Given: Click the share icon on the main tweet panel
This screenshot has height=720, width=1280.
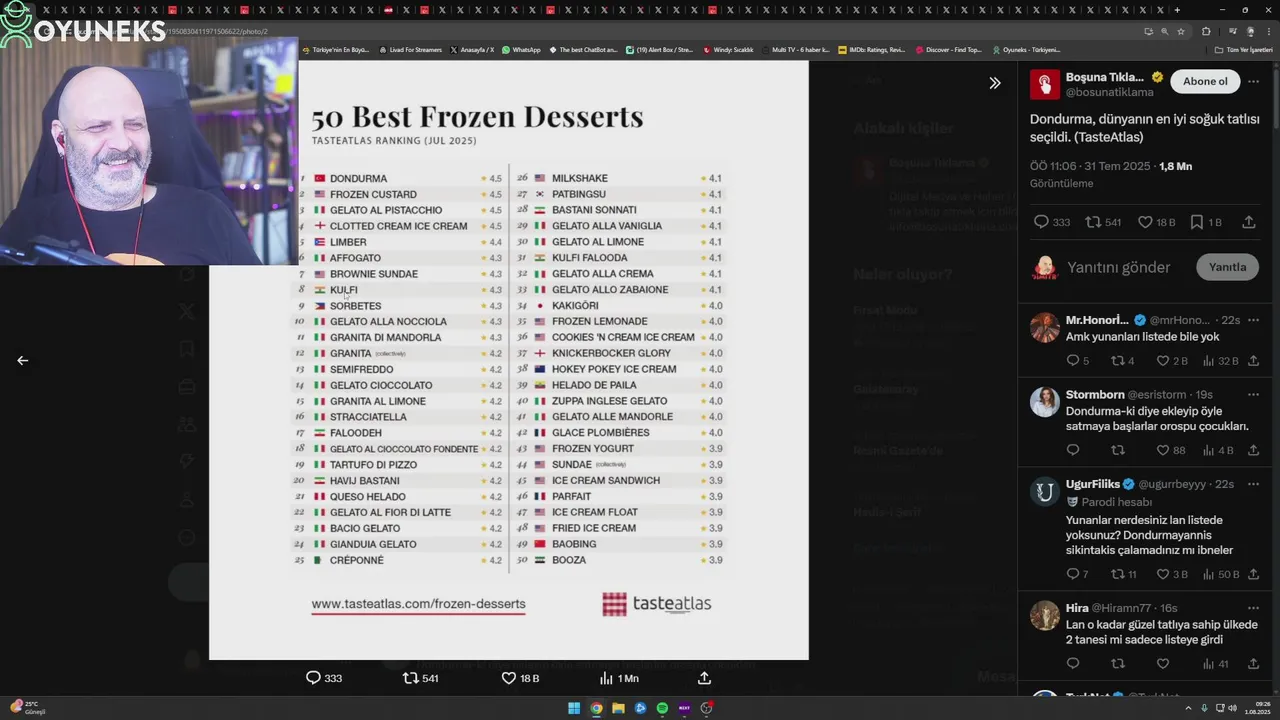Looking at the screenshot, I should [x=1249, y=222].
